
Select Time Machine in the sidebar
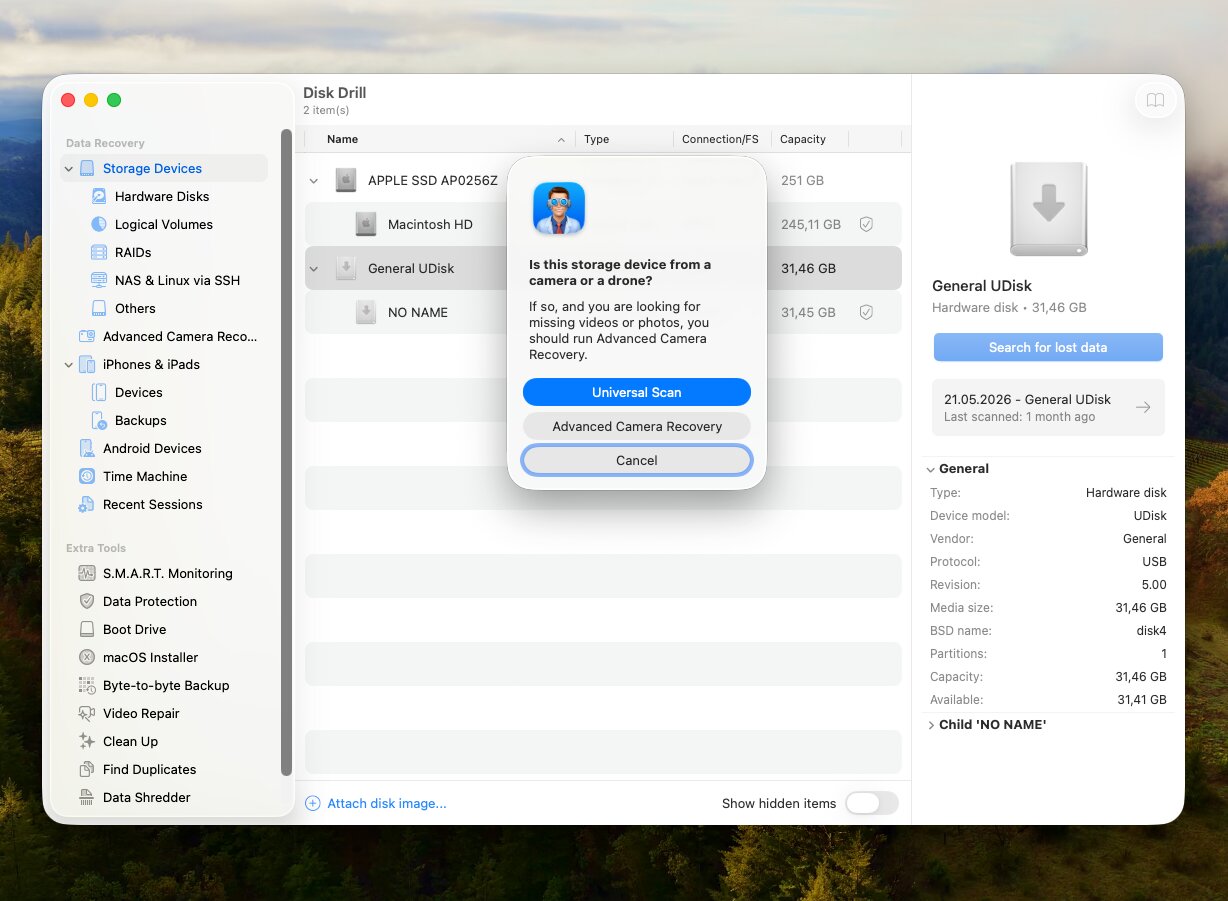tap(144, 476)
